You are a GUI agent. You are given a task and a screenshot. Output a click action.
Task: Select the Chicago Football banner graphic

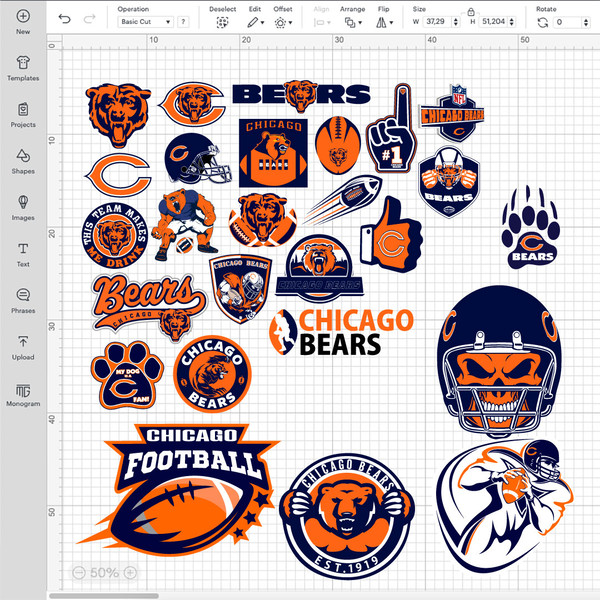click(179, 490)
